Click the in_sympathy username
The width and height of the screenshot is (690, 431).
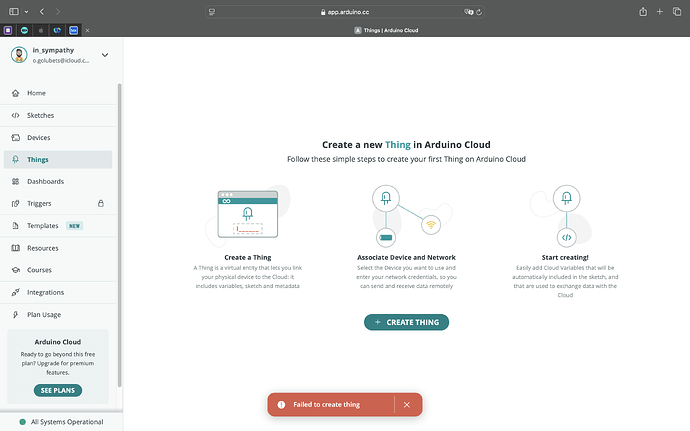tap(53, 50)
